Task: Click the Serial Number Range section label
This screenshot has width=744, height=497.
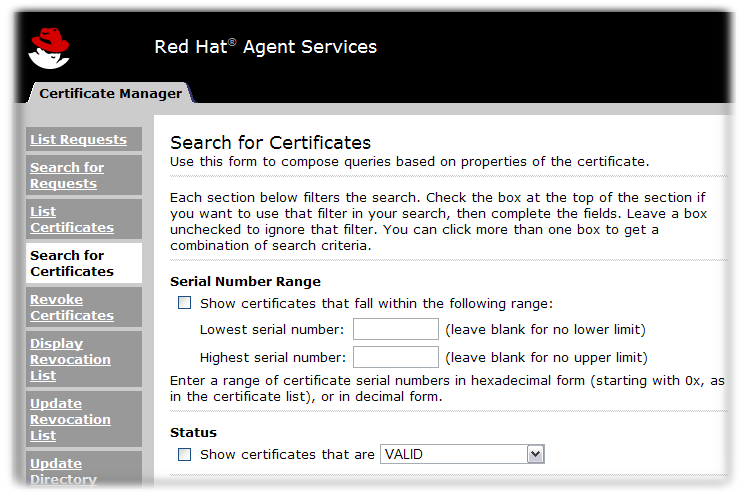Action: tap(245, 282)
